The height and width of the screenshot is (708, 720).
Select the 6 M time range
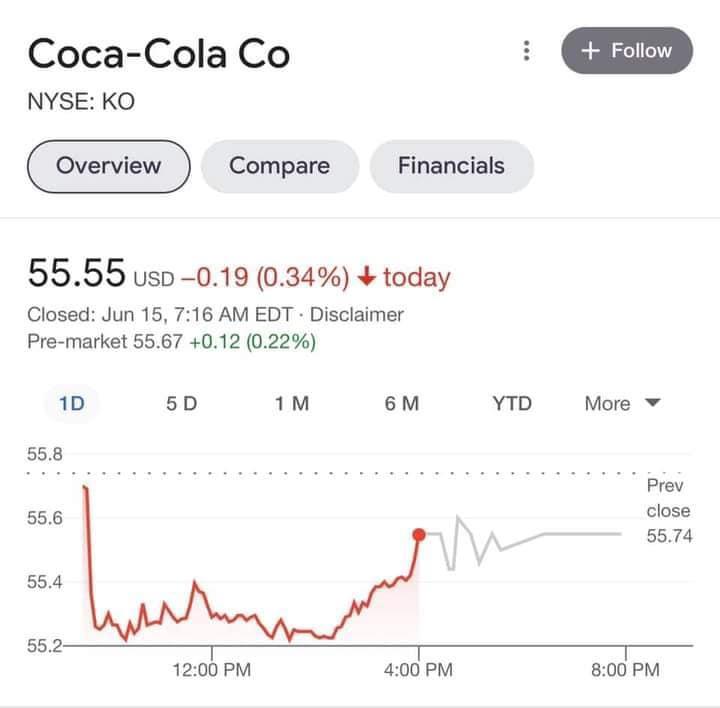[x=401, y=404]
